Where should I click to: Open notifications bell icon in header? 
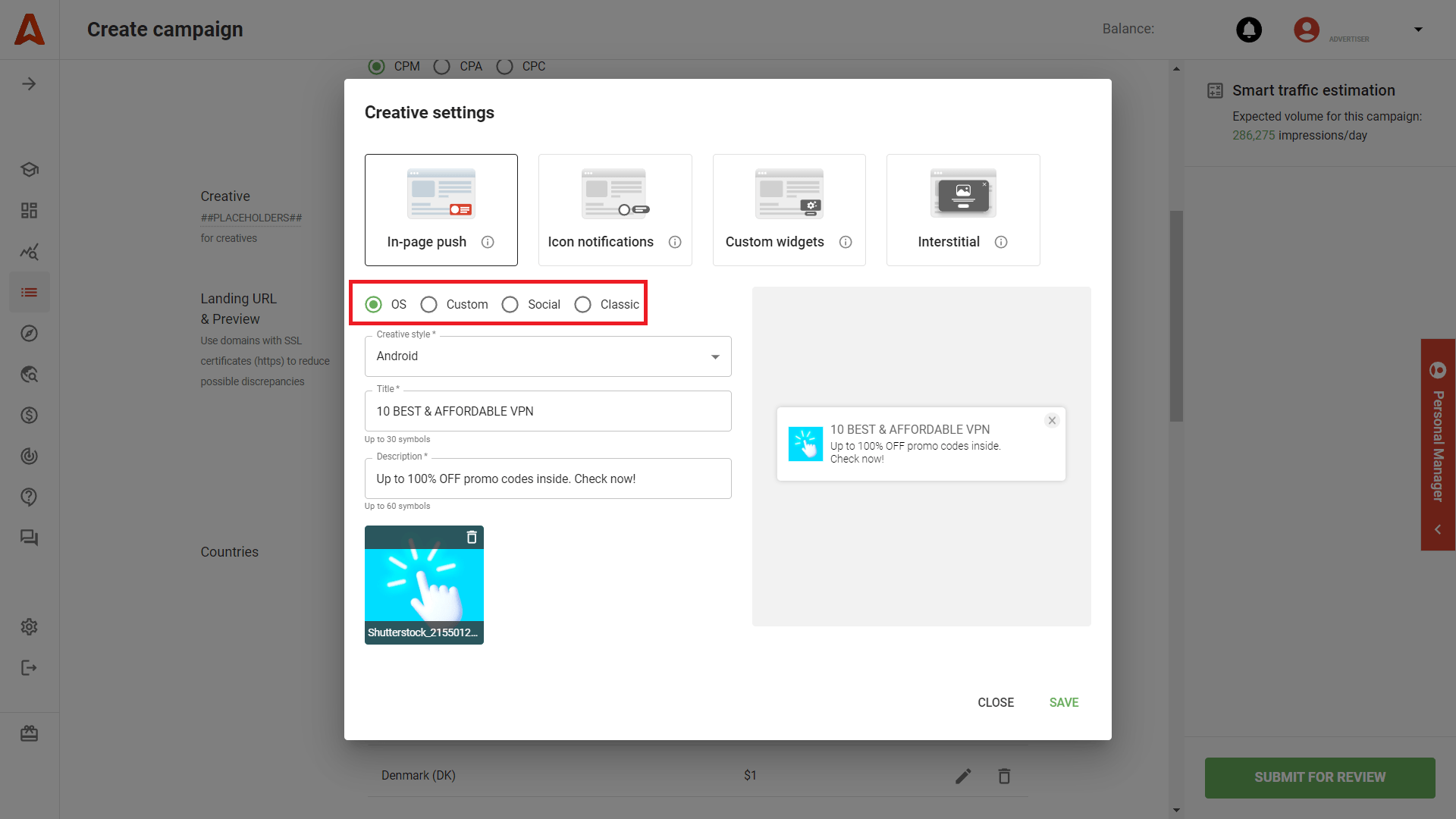[1248, 30]
